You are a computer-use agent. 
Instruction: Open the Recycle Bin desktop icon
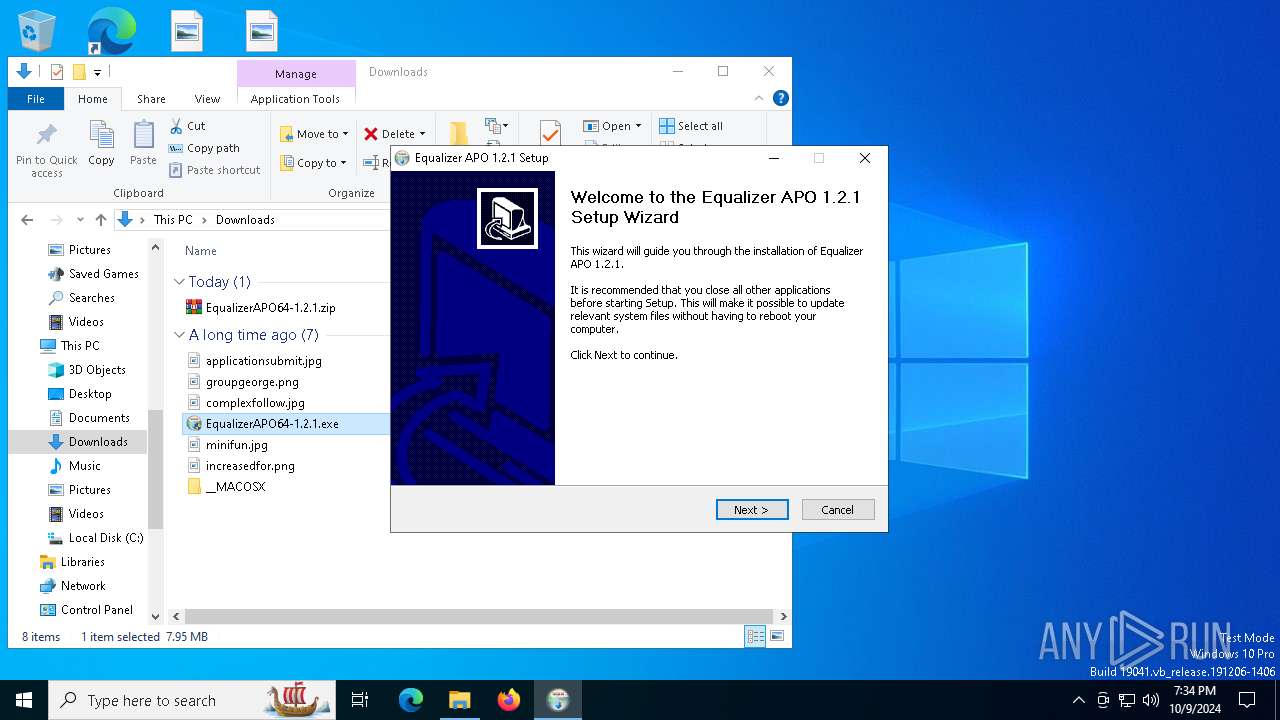click(37, 30)
